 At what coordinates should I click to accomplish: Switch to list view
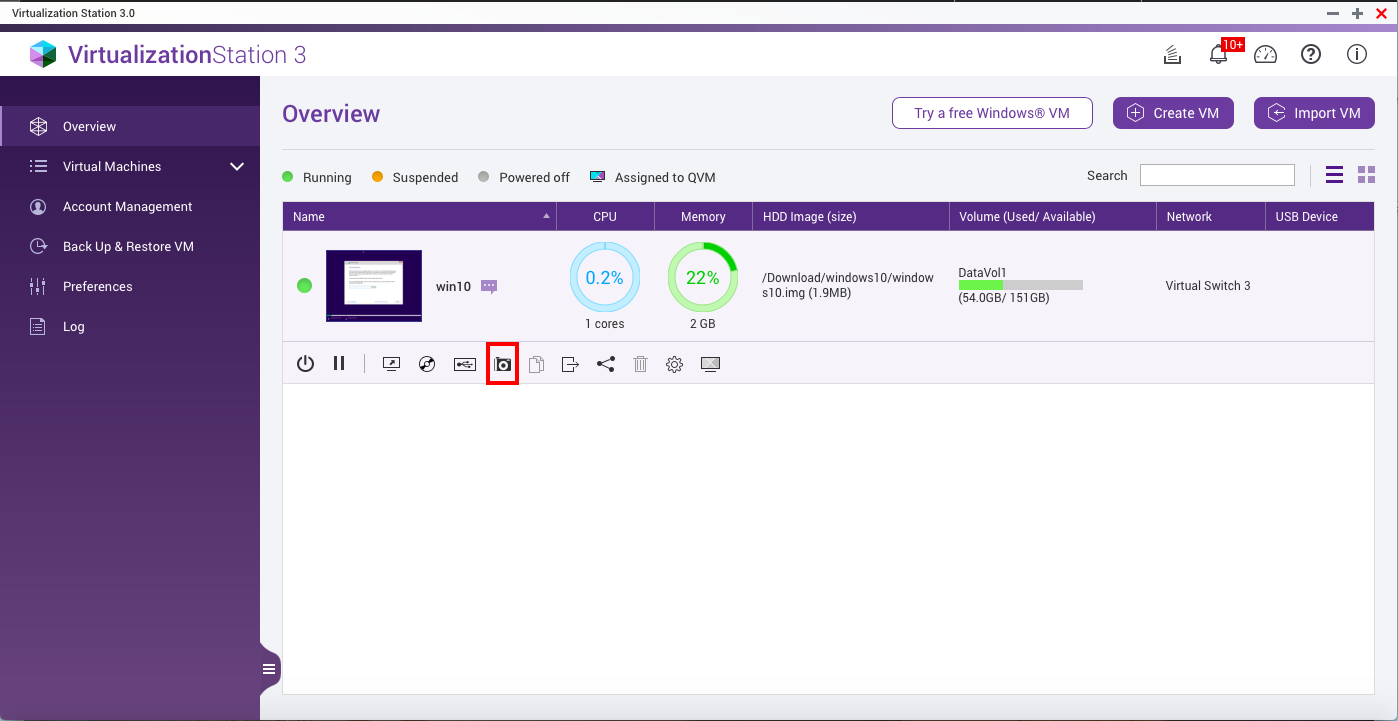(x=1334, y=175)
